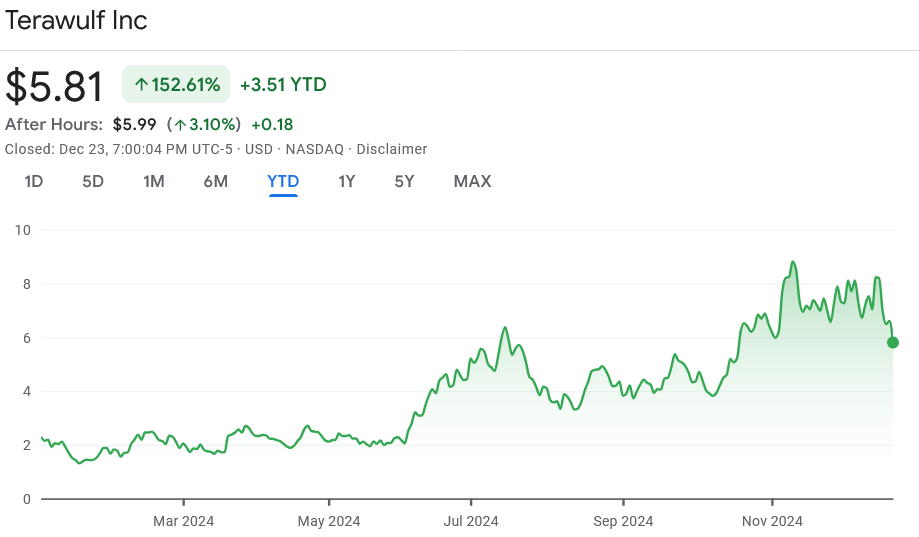This screenshot has width=919, height=537.
Task: Click the Terawulf Inc title
Action: (76, 21)
